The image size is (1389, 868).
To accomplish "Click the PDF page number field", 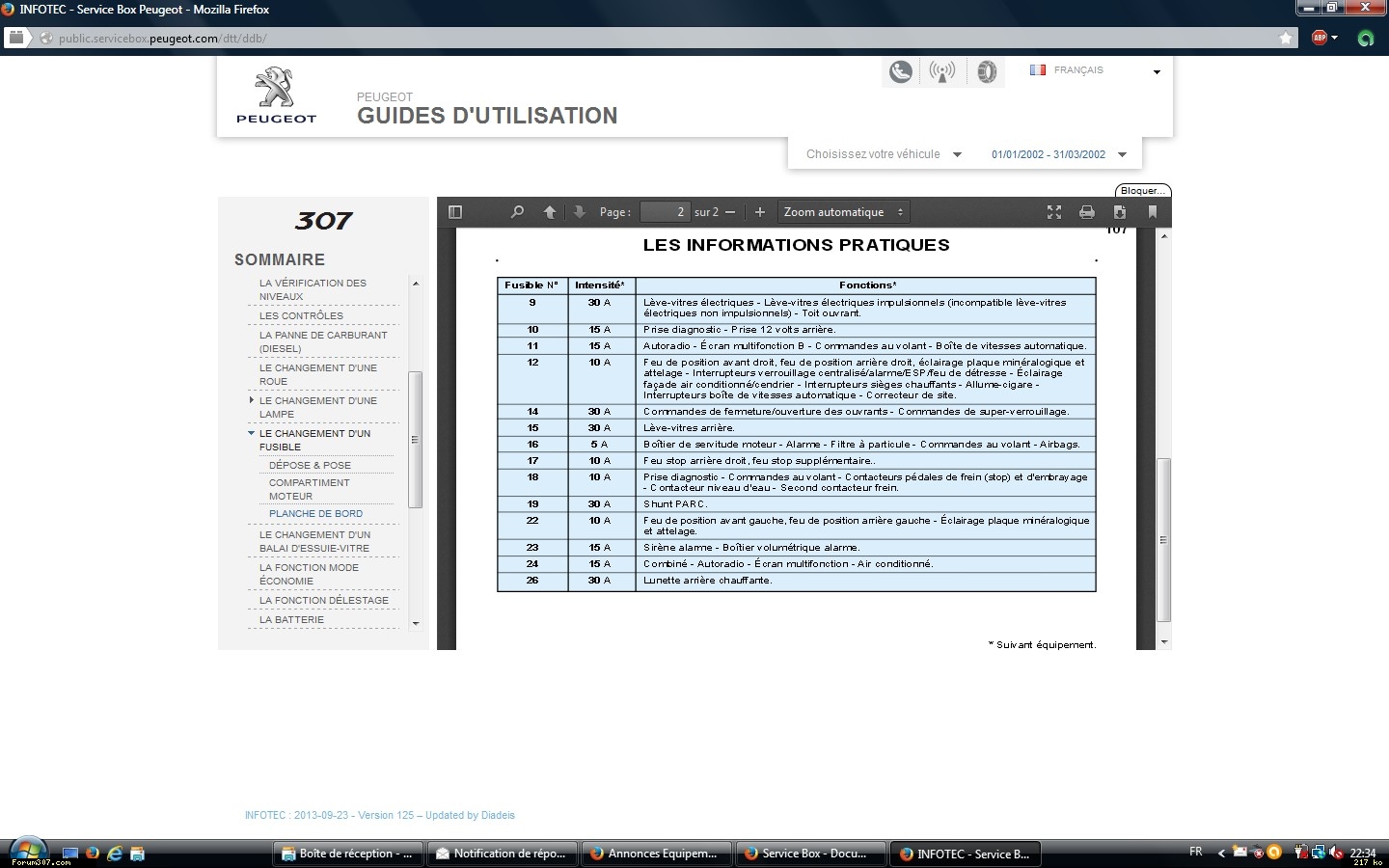I will pyautogui.click(x=665, y=212).
